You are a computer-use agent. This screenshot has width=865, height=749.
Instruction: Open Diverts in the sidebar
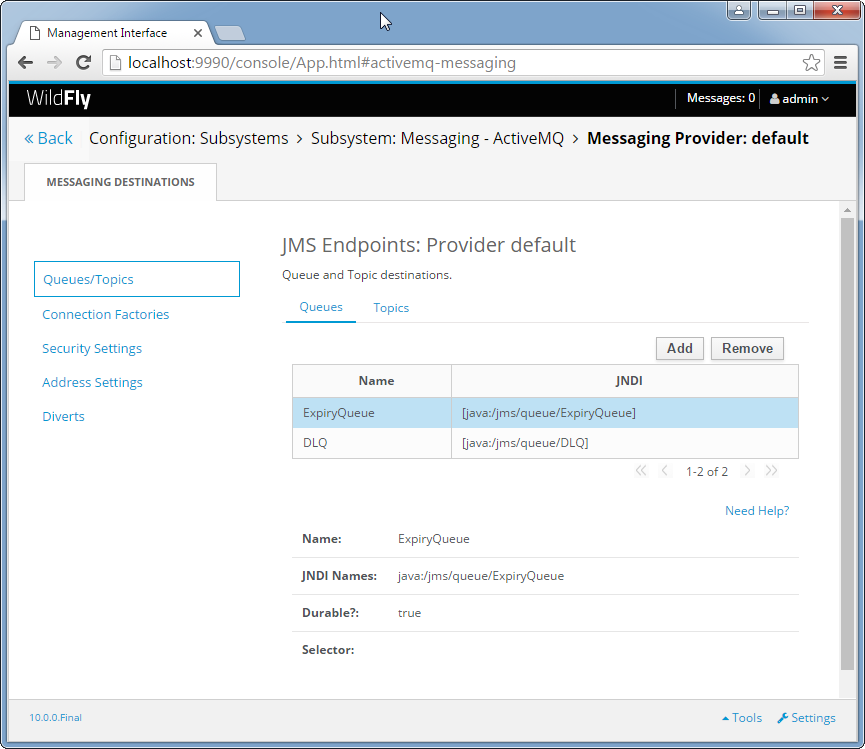63,416
